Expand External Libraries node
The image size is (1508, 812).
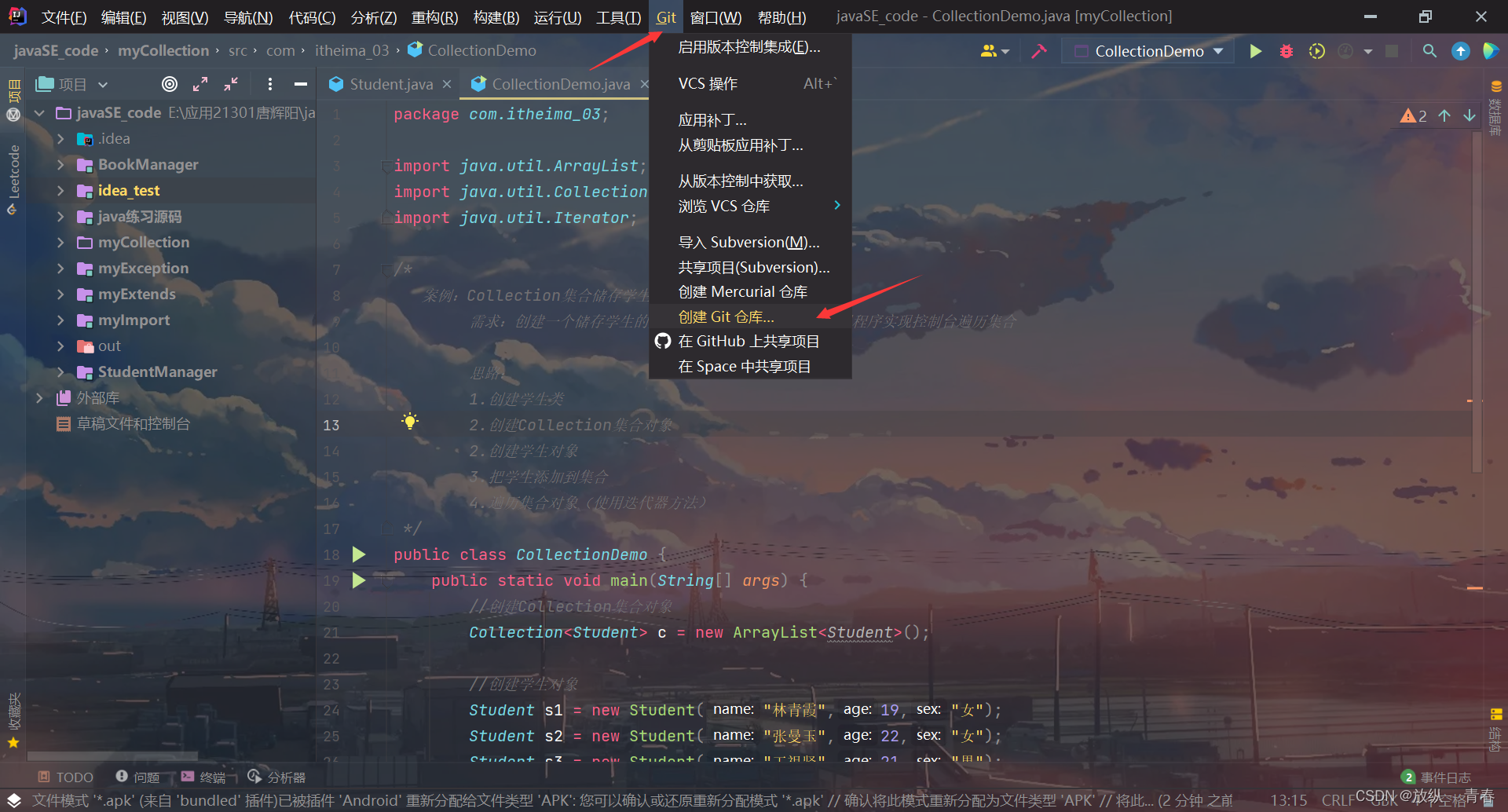(x=39, y=398)
